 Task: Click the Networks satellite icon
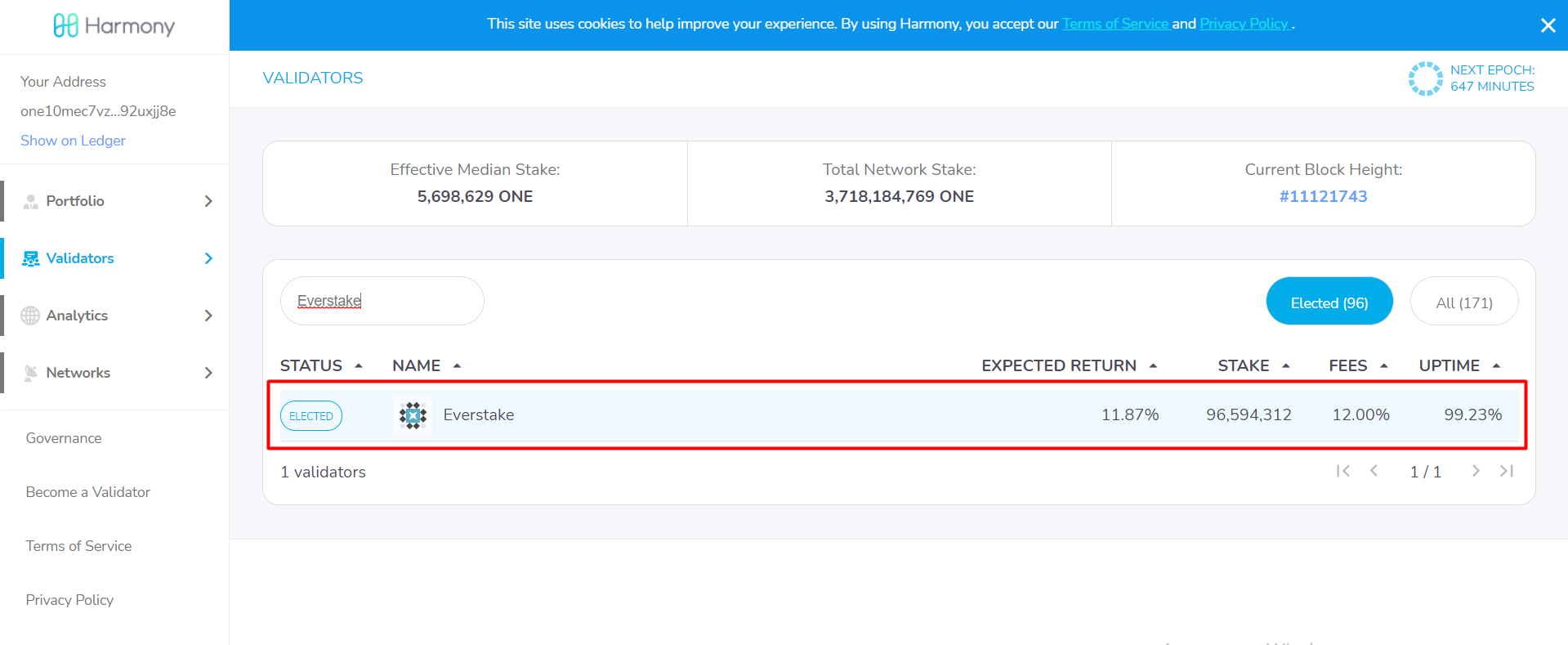pyautogui.click(x=30, y=373)
